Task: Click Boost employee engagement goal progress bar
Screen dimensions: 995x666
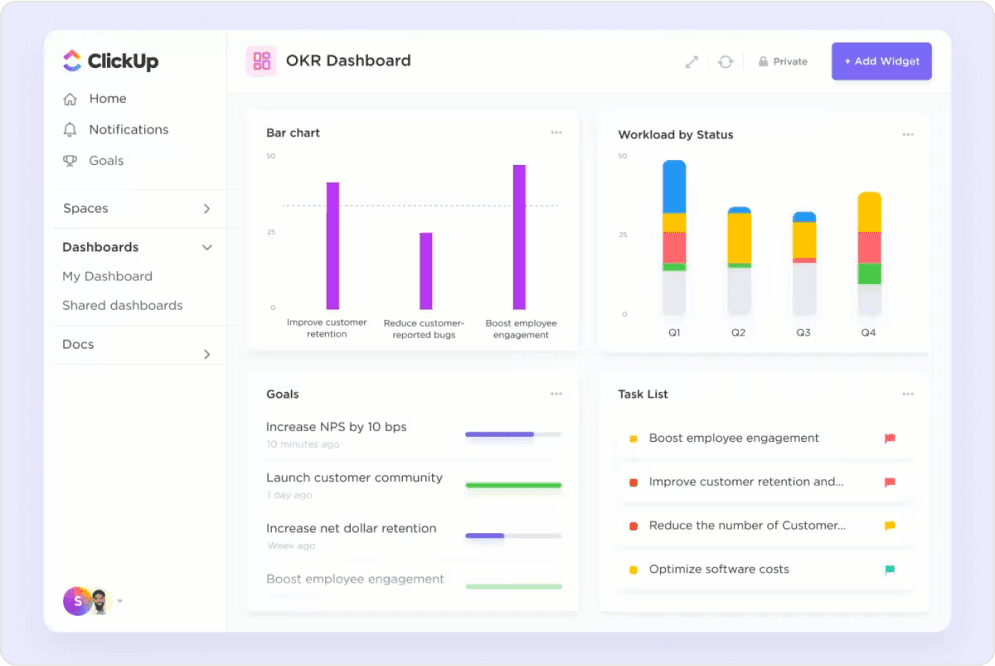Action: coord(513,587)
